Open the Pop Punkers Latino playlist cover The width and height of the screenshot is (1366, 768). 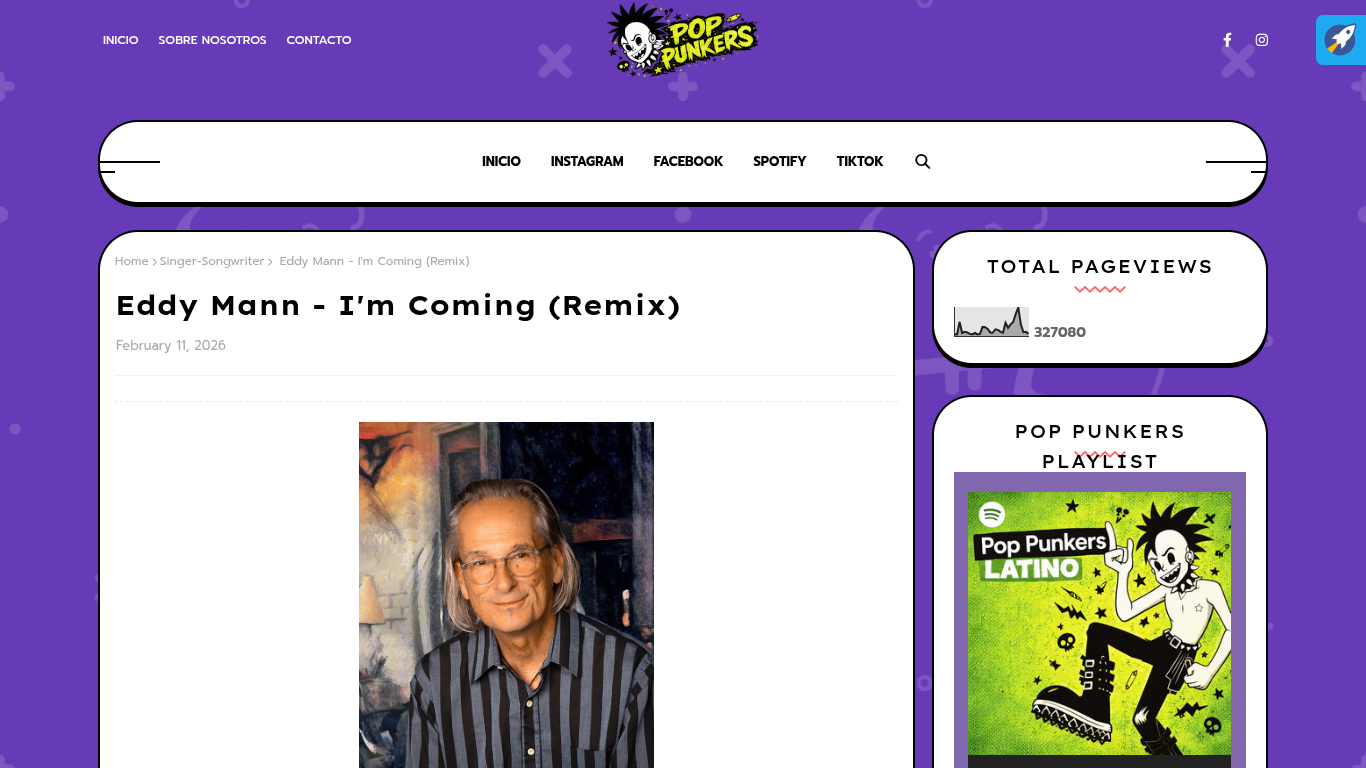pyautogui.click(x=1100, y=620)
